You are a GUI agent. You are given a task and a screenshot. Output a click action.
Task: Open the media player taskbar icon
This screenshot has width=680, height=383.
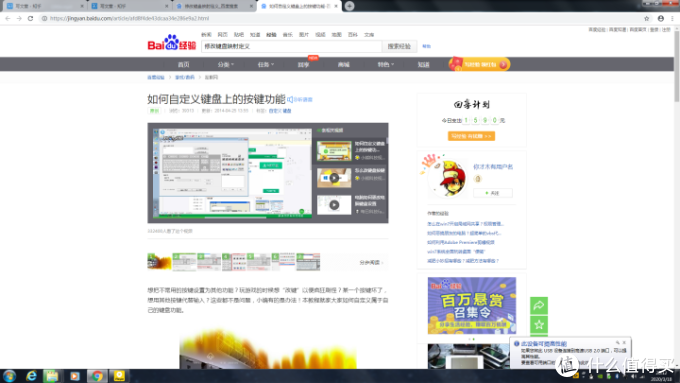tap(75, 376)
